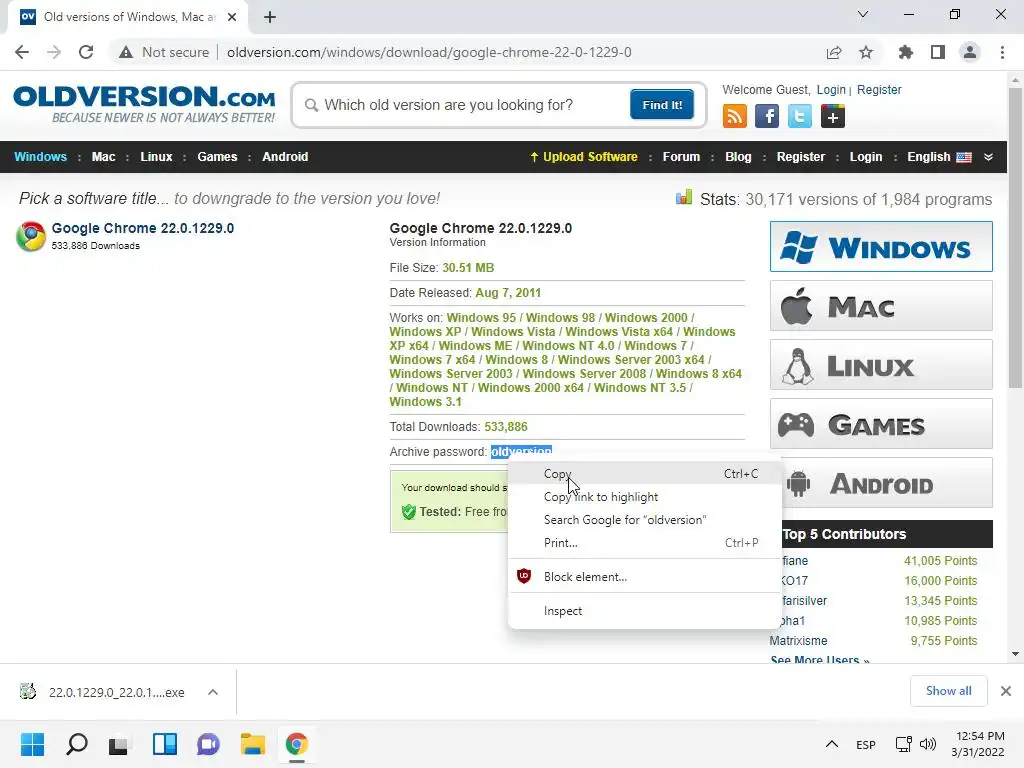Click Upload Software in the navigation bar
The height and width of the screenshot is (768, 1024).
(583, 157)
